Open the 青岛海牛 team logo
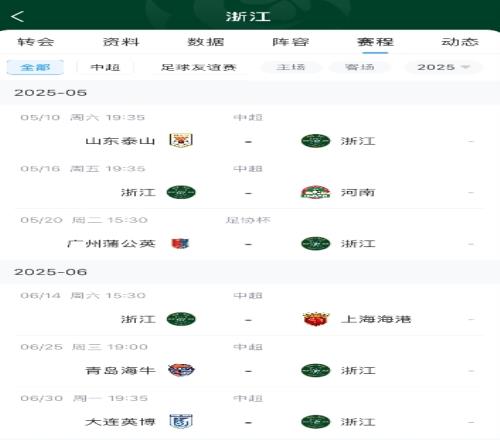The image size is (500, 440). click(181, 370)
